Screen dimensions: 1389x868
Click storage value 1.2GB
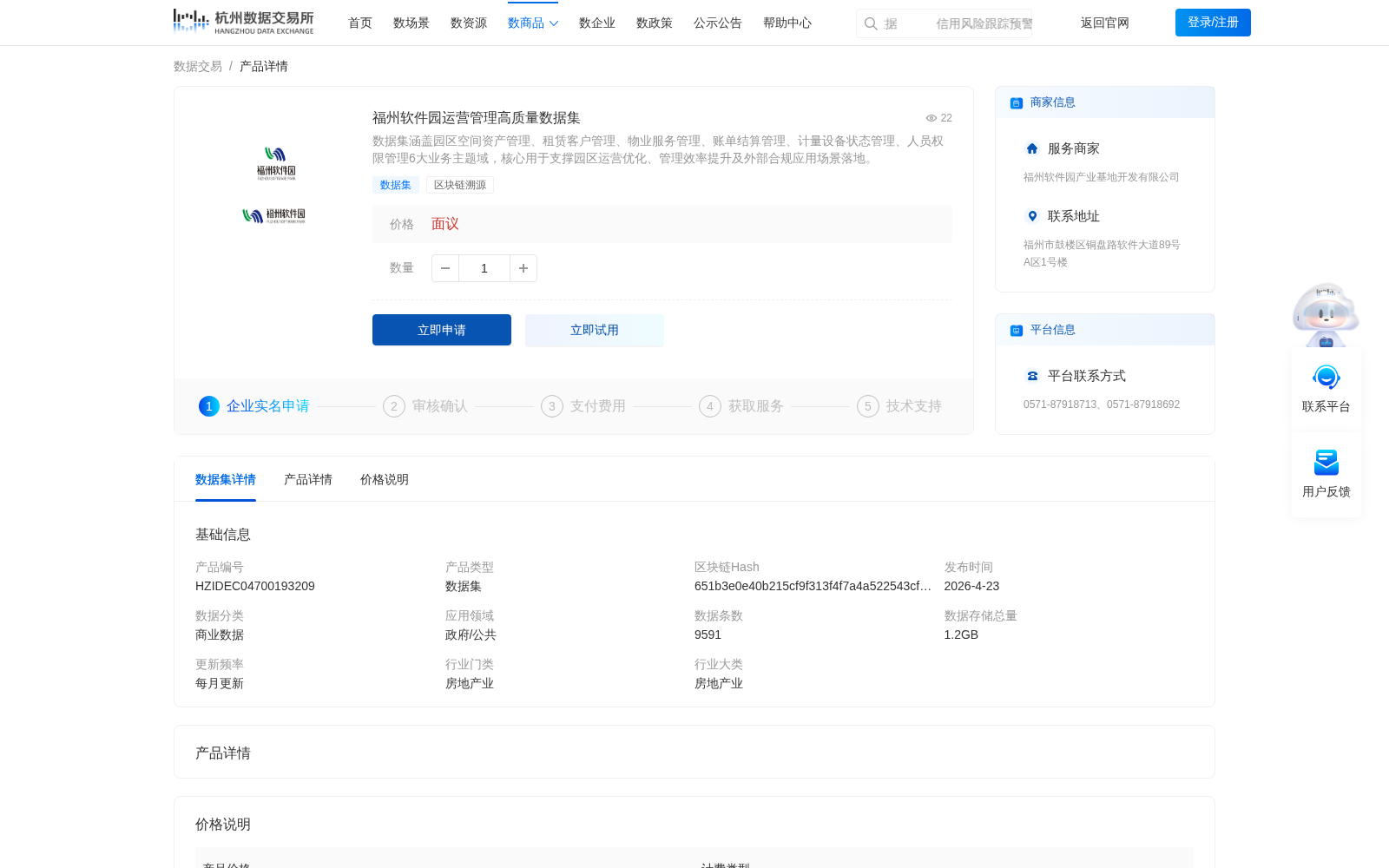[x=961, y=635]
